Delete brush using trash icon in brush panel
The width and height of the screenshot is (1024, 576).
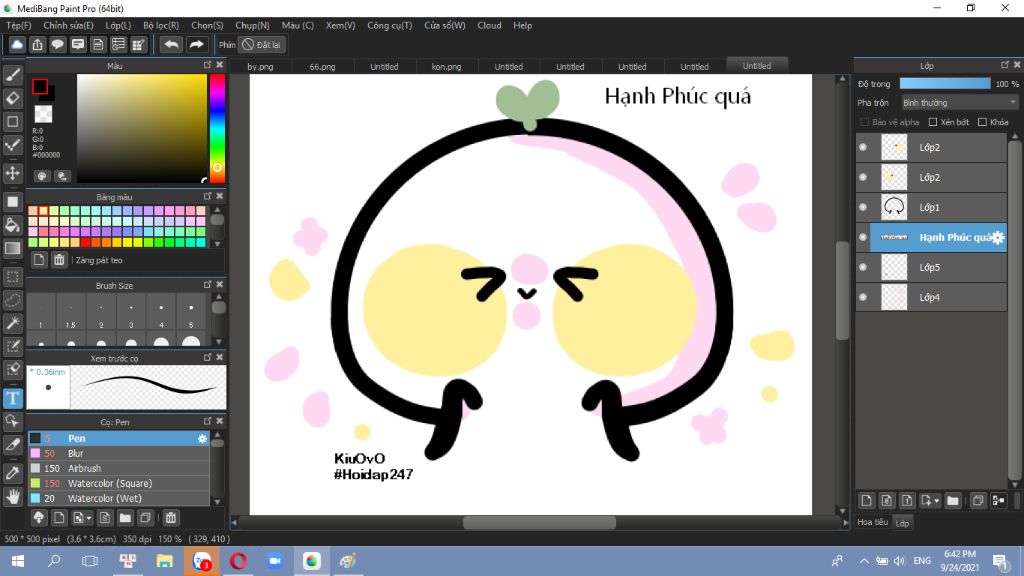tap(170, 518)
